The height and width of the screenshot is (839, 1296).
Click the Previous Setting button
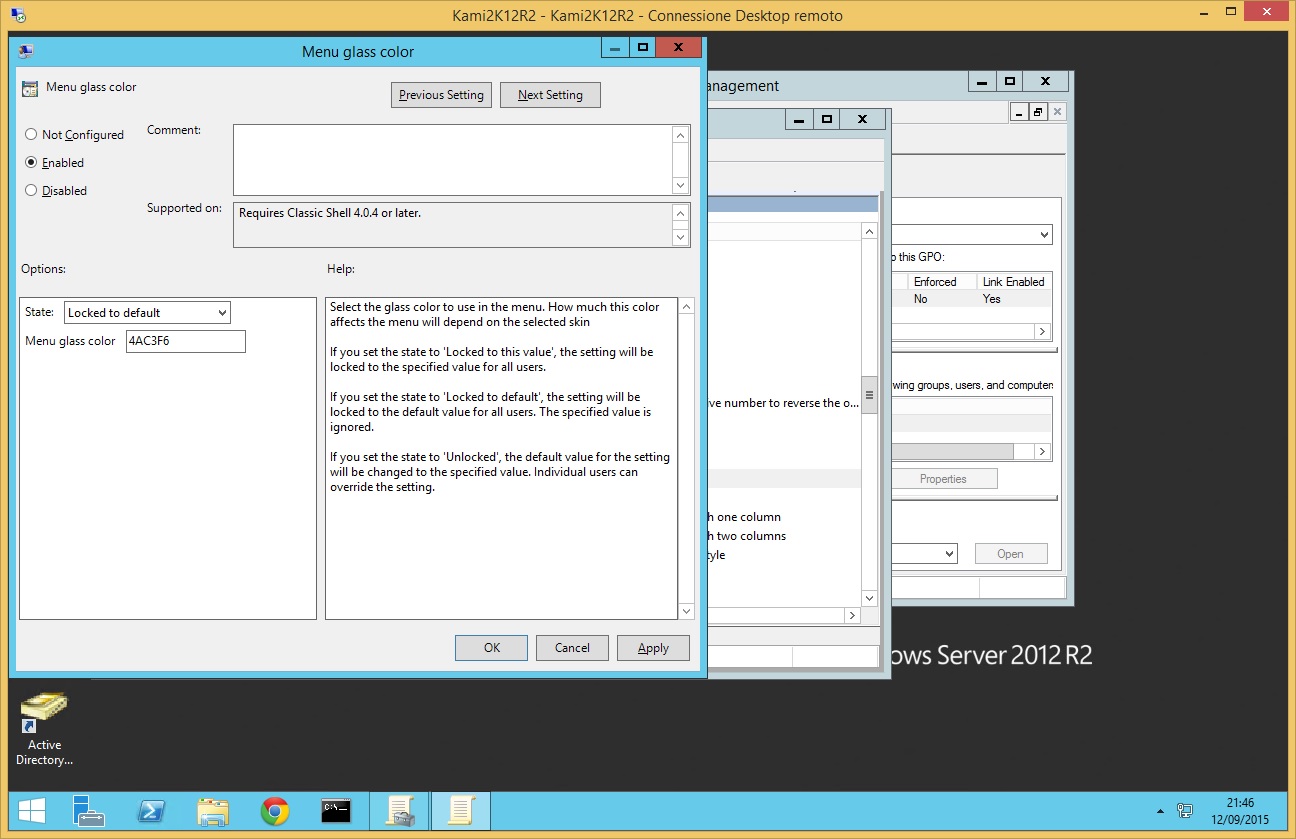coord(441,95)
